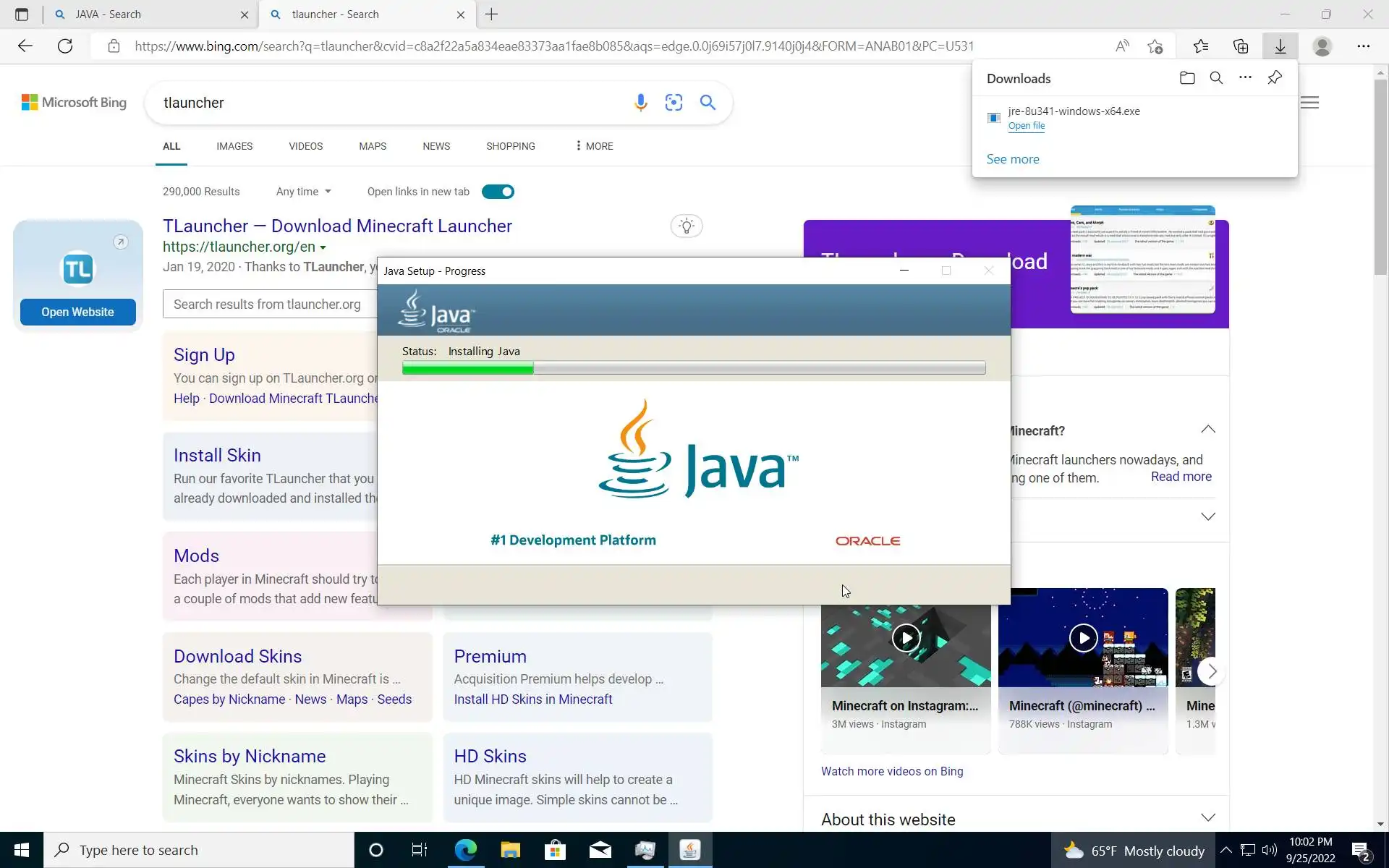The image size is (1389, 868).
Task: Click the Open Website button for TLauncher
Action: 77,312
